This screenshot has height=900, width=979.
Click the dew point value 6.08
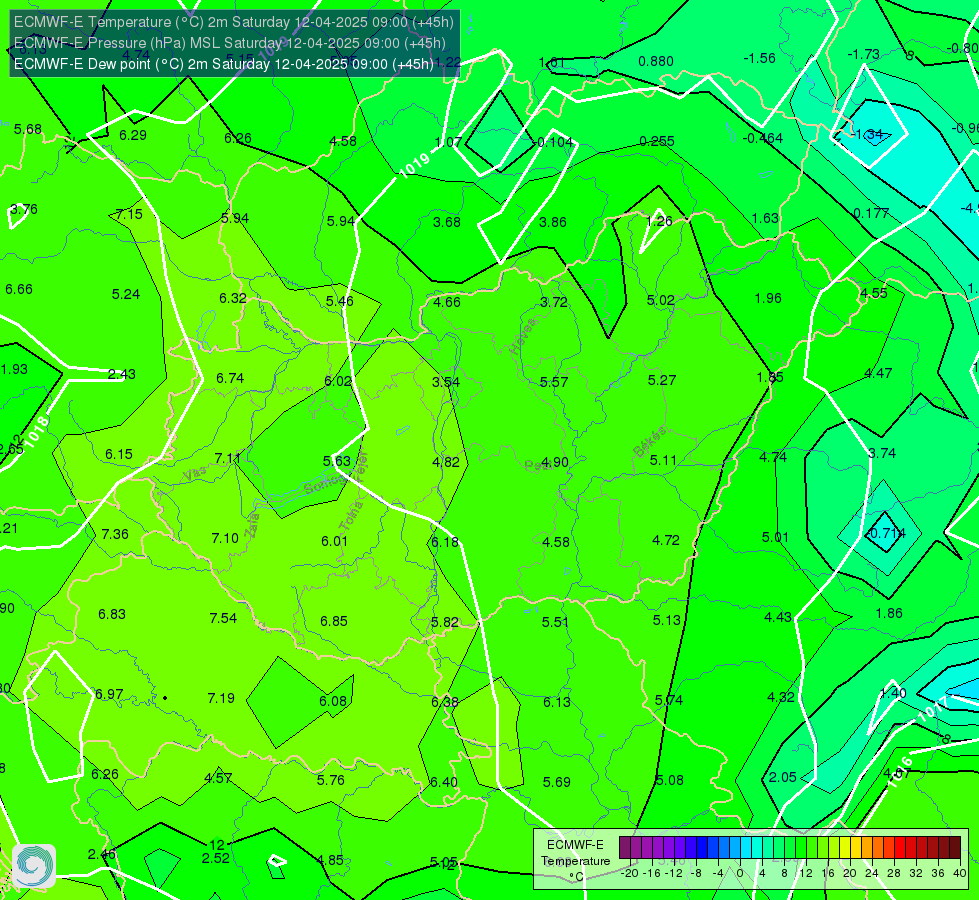coord(333,701)
